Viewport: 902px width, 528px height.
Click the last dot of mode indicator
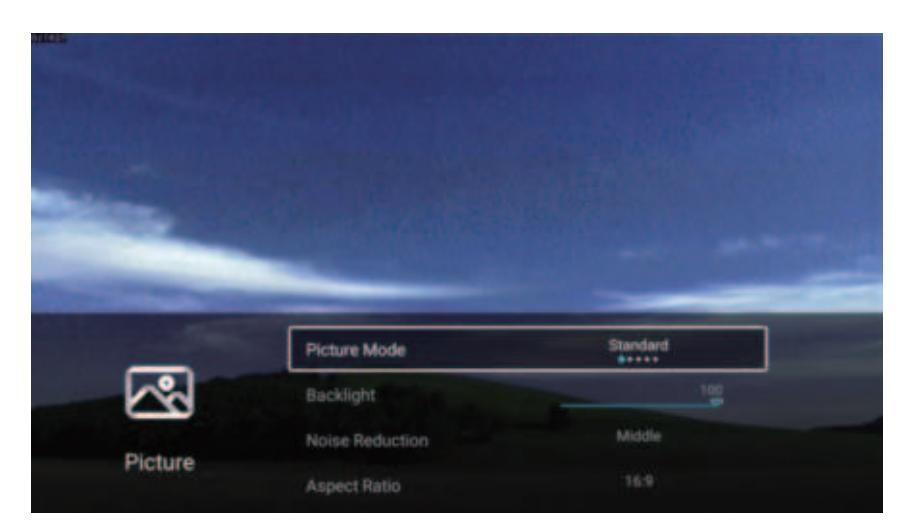click(x=655, y=358)
